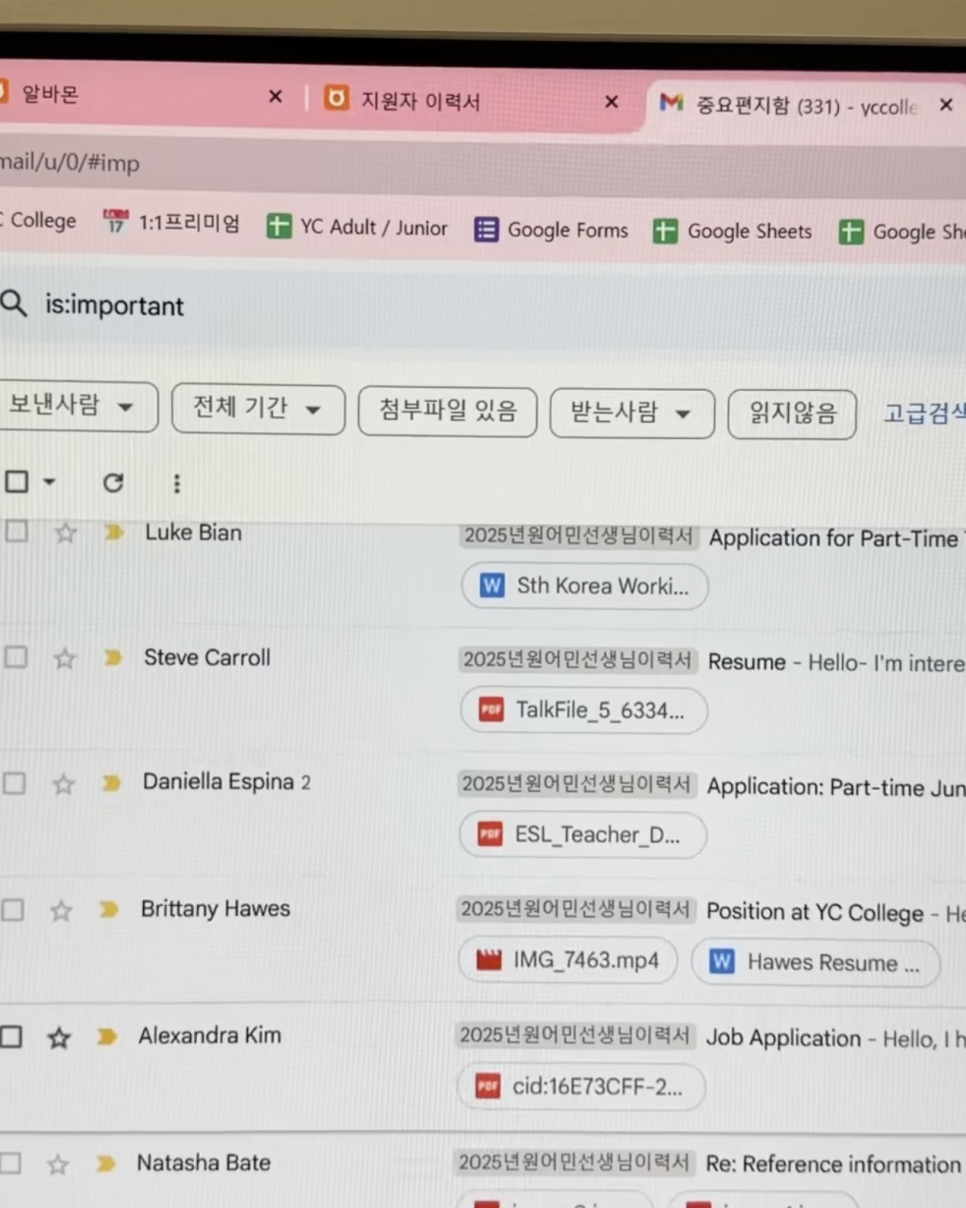The height and width of the screenshot is (1208, 966).
Task: Open the YC College bookmark
Action: coord(38,220)
